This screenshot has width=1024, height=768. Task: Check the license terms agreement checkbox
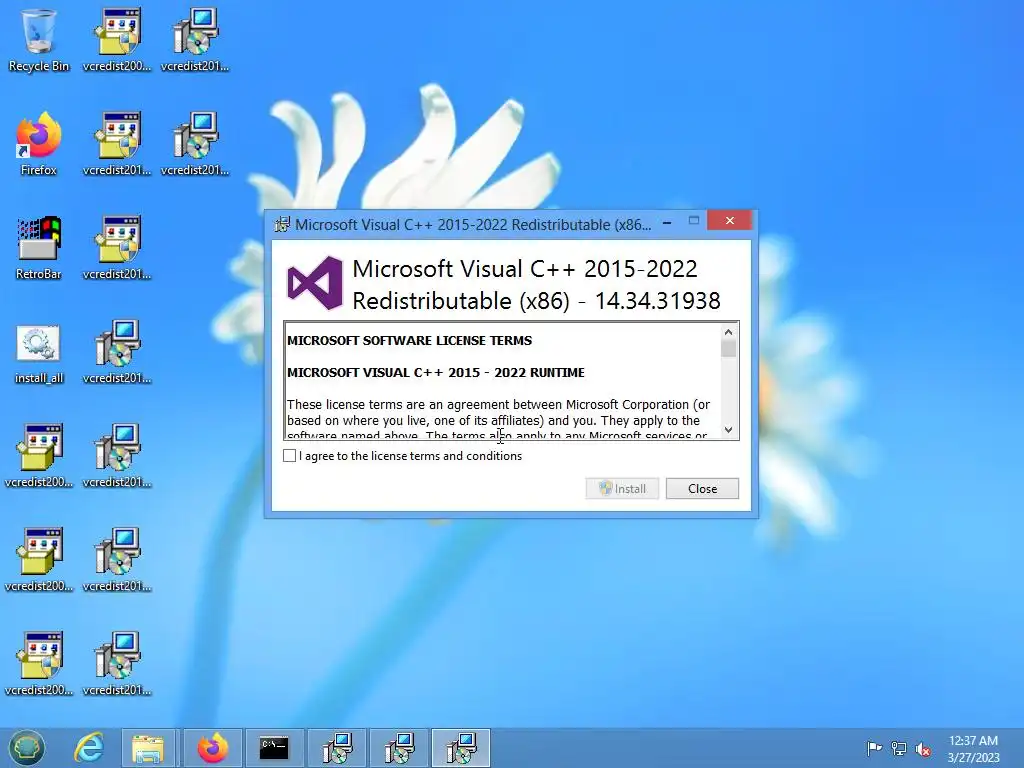[289, 456]
